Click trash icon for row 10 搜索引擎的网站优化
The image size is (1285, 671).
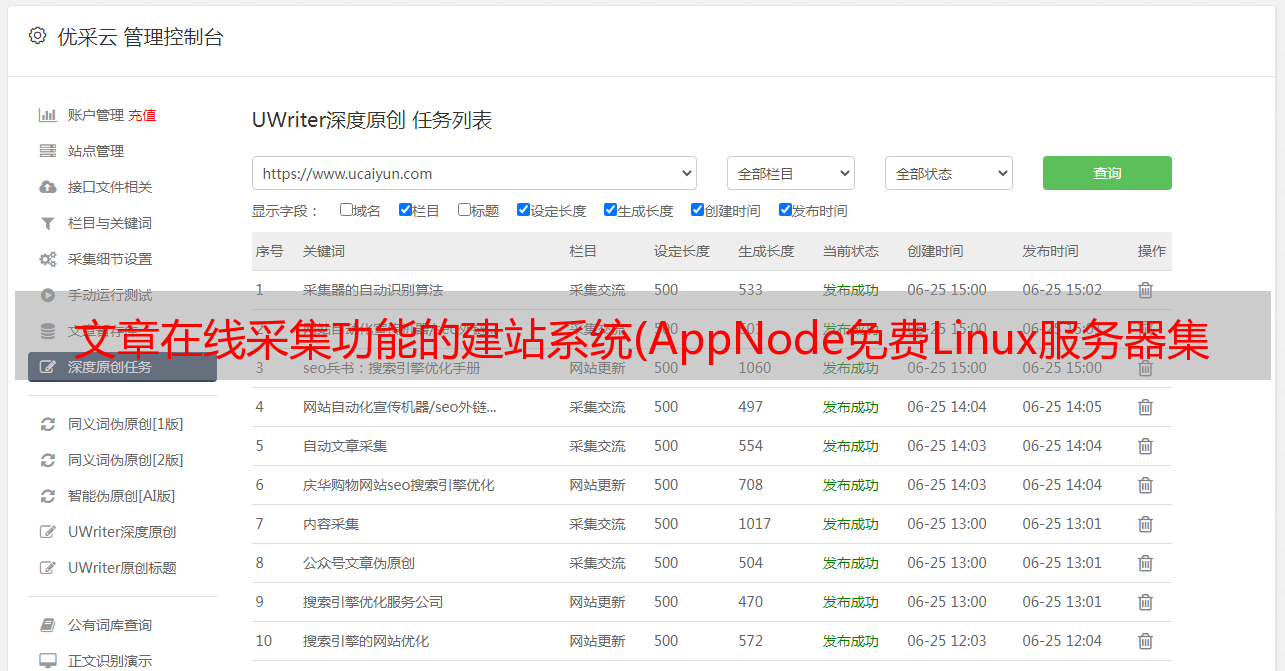1145,641
